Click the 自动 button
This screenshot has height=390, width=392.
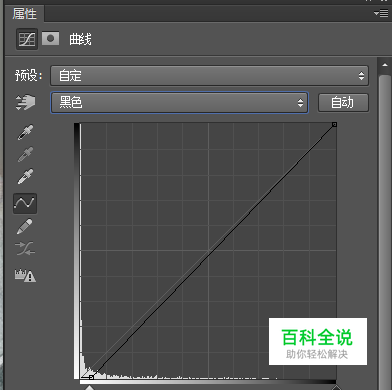point(343,102)
